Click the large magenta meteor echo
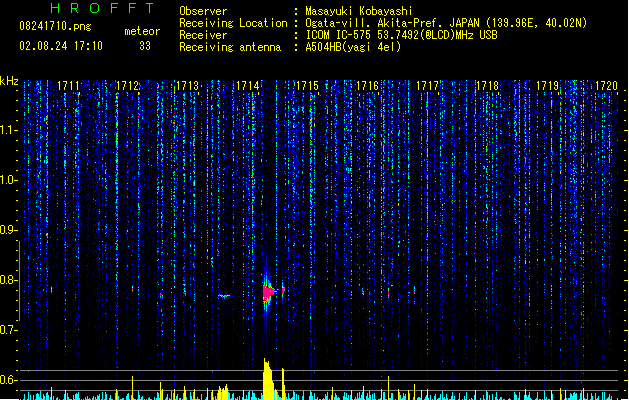Viewport: 629px width, 400px height. click(x=268, y=292)
